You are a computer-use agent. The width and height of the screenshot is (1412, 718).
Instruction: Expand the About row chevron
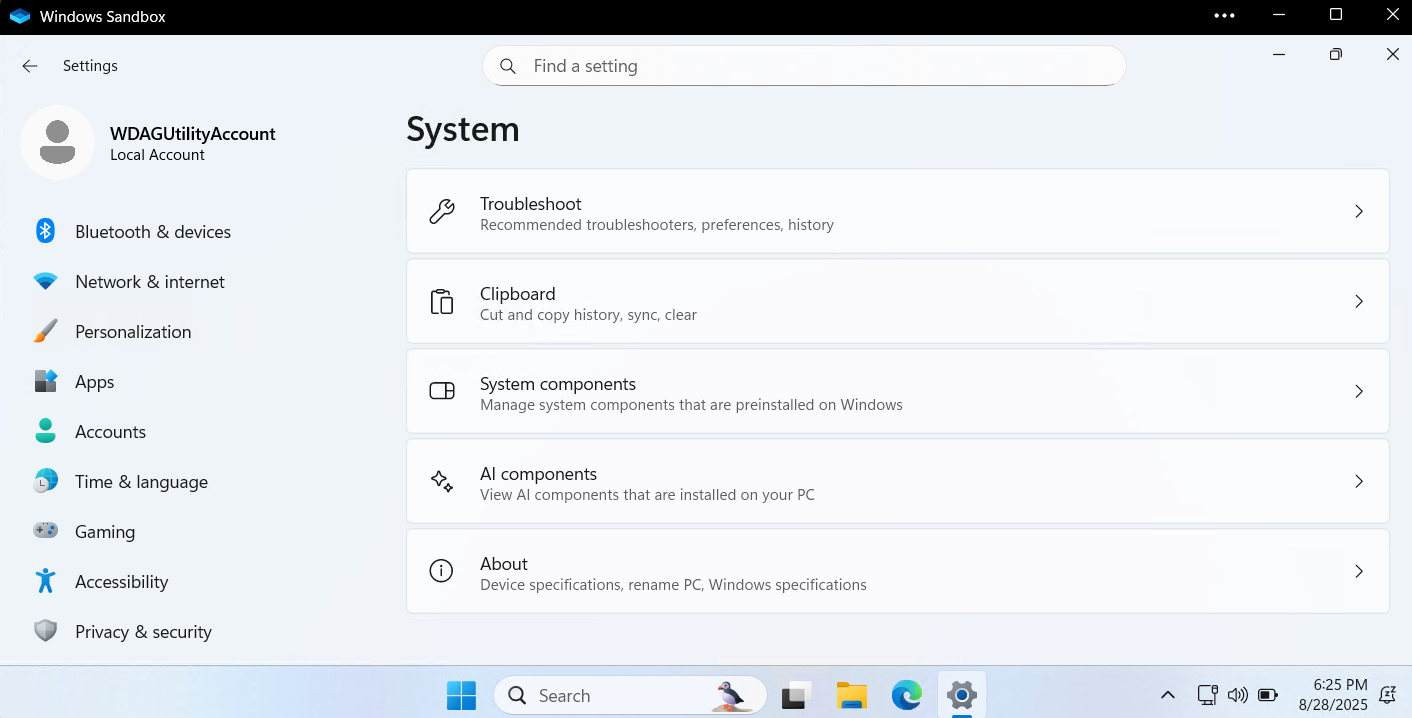pyautogui.click(x=1359, y=571)
